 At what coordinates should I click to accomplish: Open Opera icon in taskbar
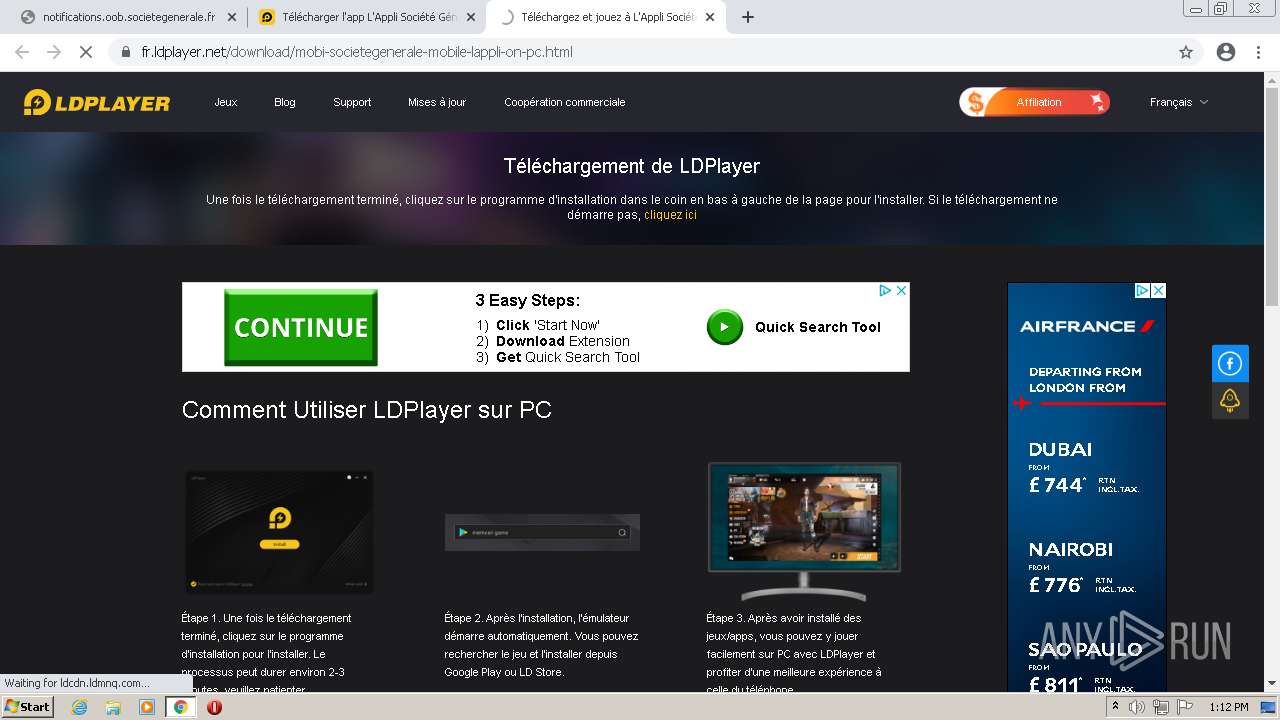[214, 707]
